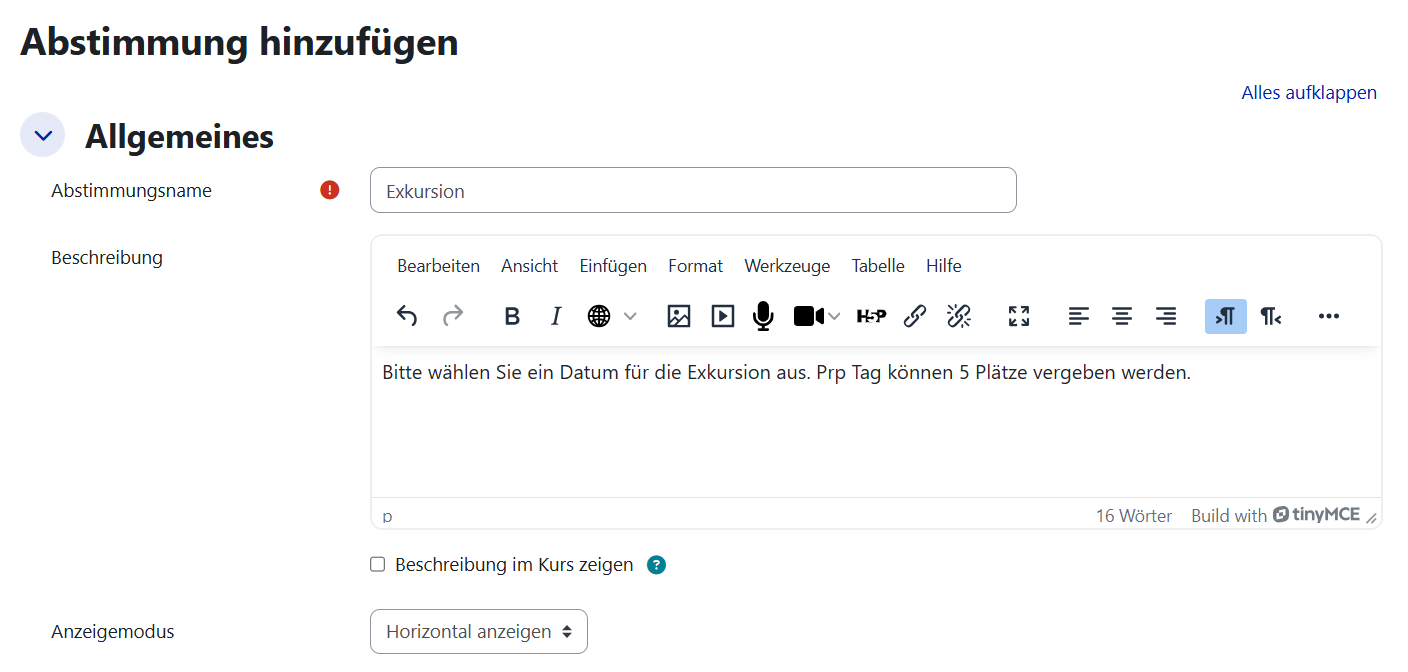1408x672 pixels.
Task: Toggle italic formatting
Action: coord(555,316)
